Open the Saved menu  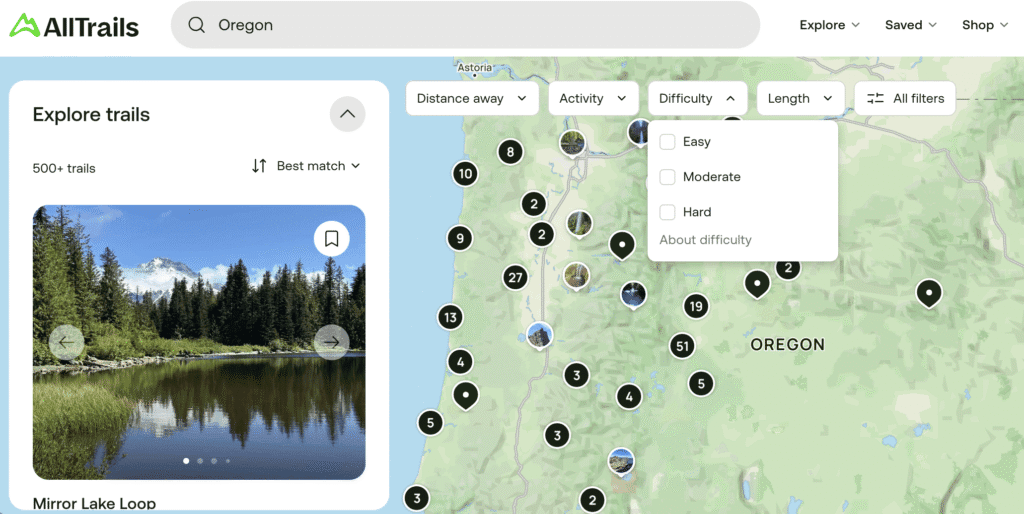coord(911,25)
